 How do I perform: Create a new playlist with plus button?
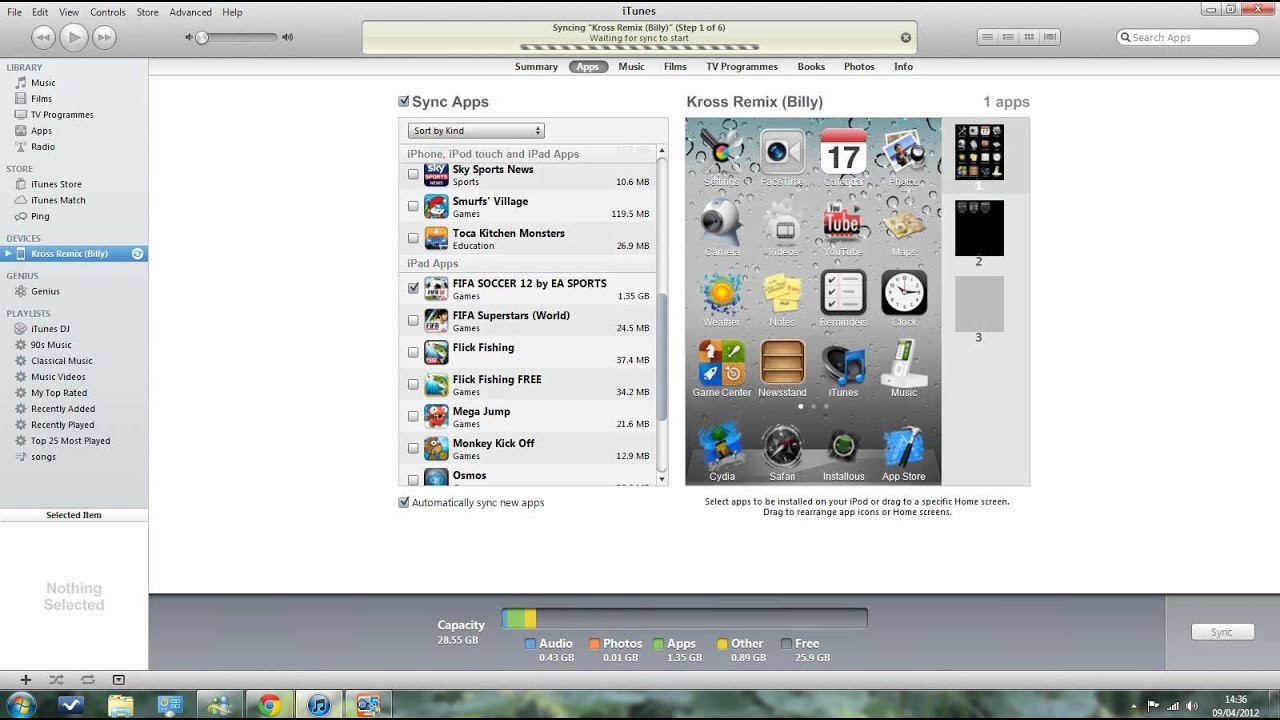pyautogui.click(x=26, y=680)
